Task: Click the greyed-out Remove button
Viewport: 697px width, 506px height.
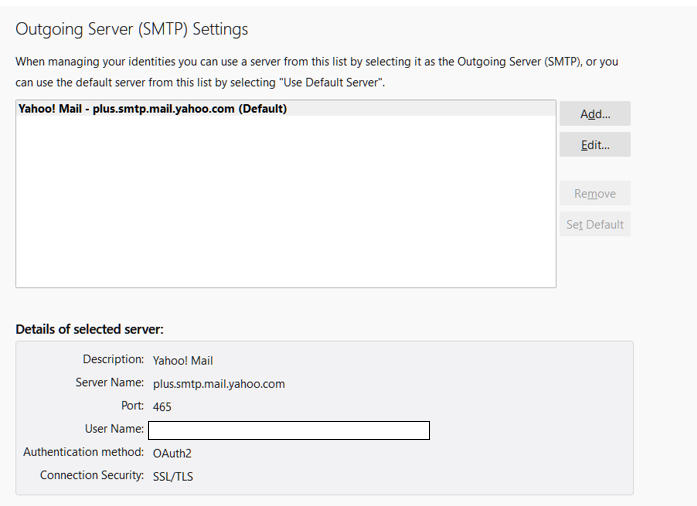Action: pyautogui.click(x=595, y=193)
